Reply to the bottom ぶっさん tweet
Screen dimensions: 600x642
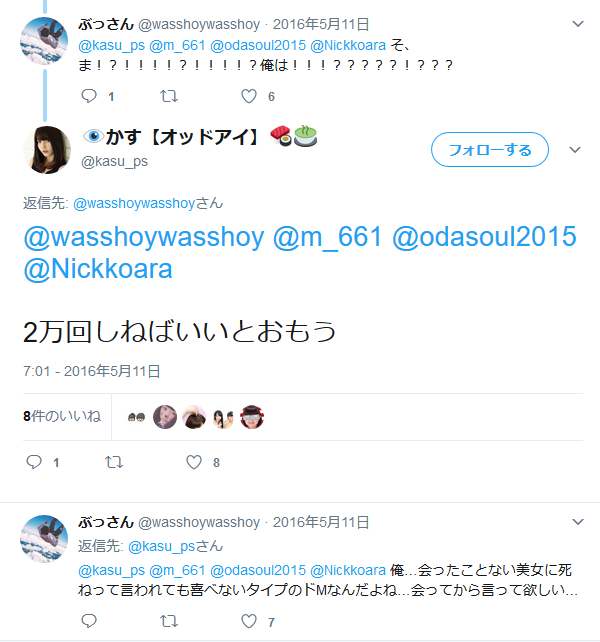coord(89,621)
